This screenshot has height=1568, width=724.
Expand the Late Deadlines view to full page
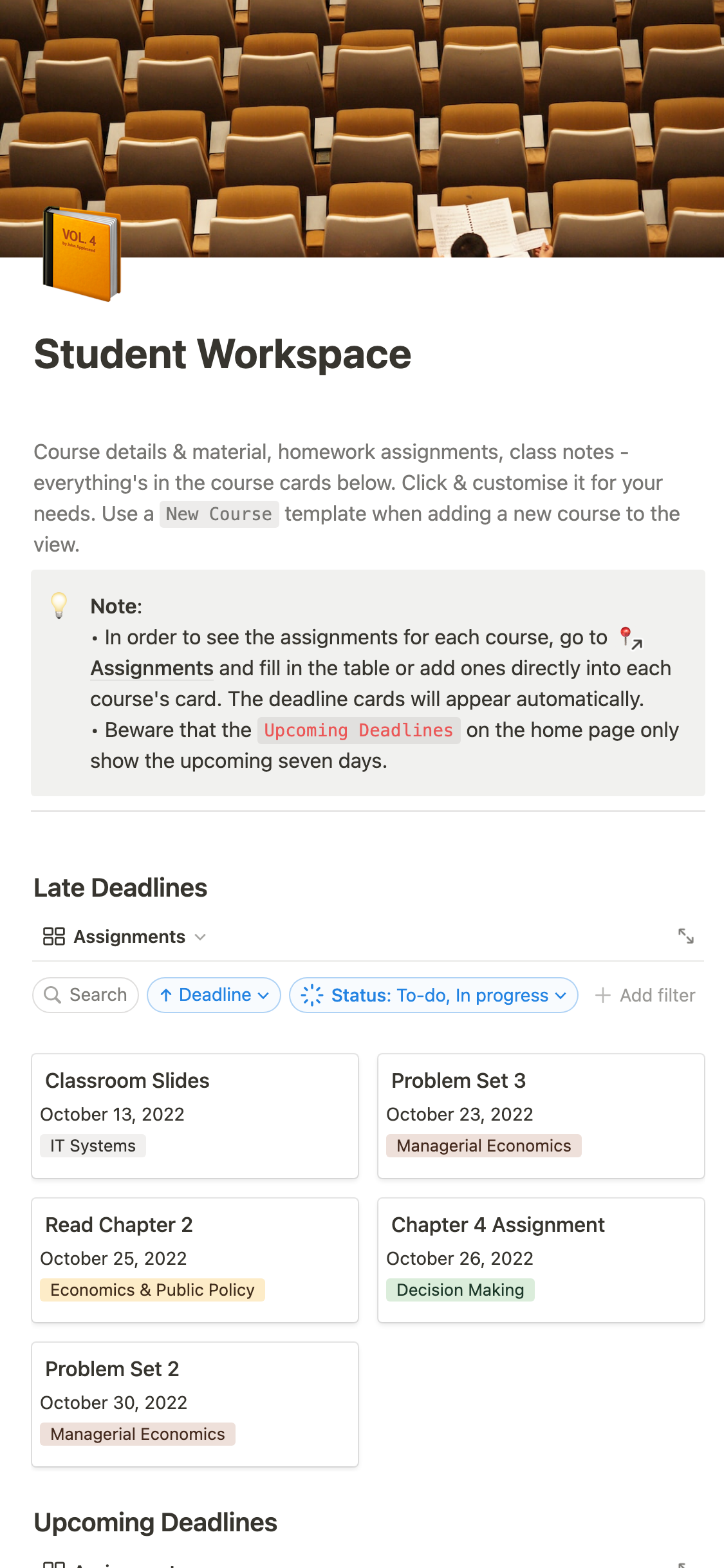point(686,936)
